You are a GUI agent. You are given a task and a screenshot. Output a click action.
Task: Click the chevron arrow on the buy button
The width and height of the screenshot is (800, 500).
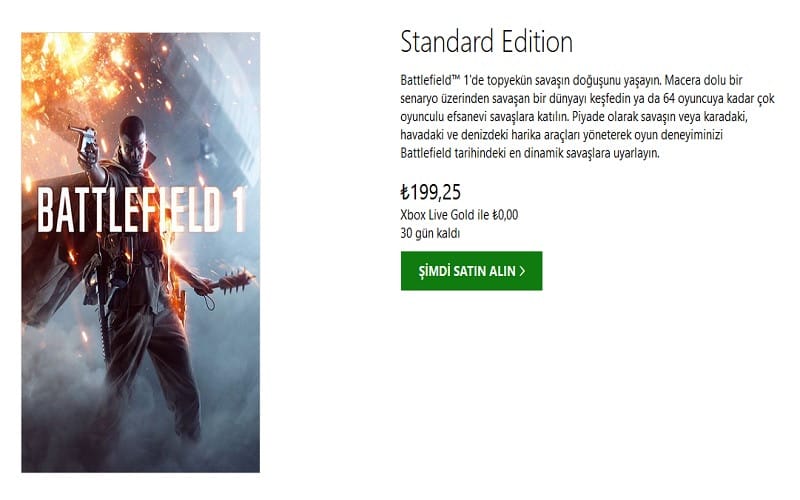pos(523,271)
